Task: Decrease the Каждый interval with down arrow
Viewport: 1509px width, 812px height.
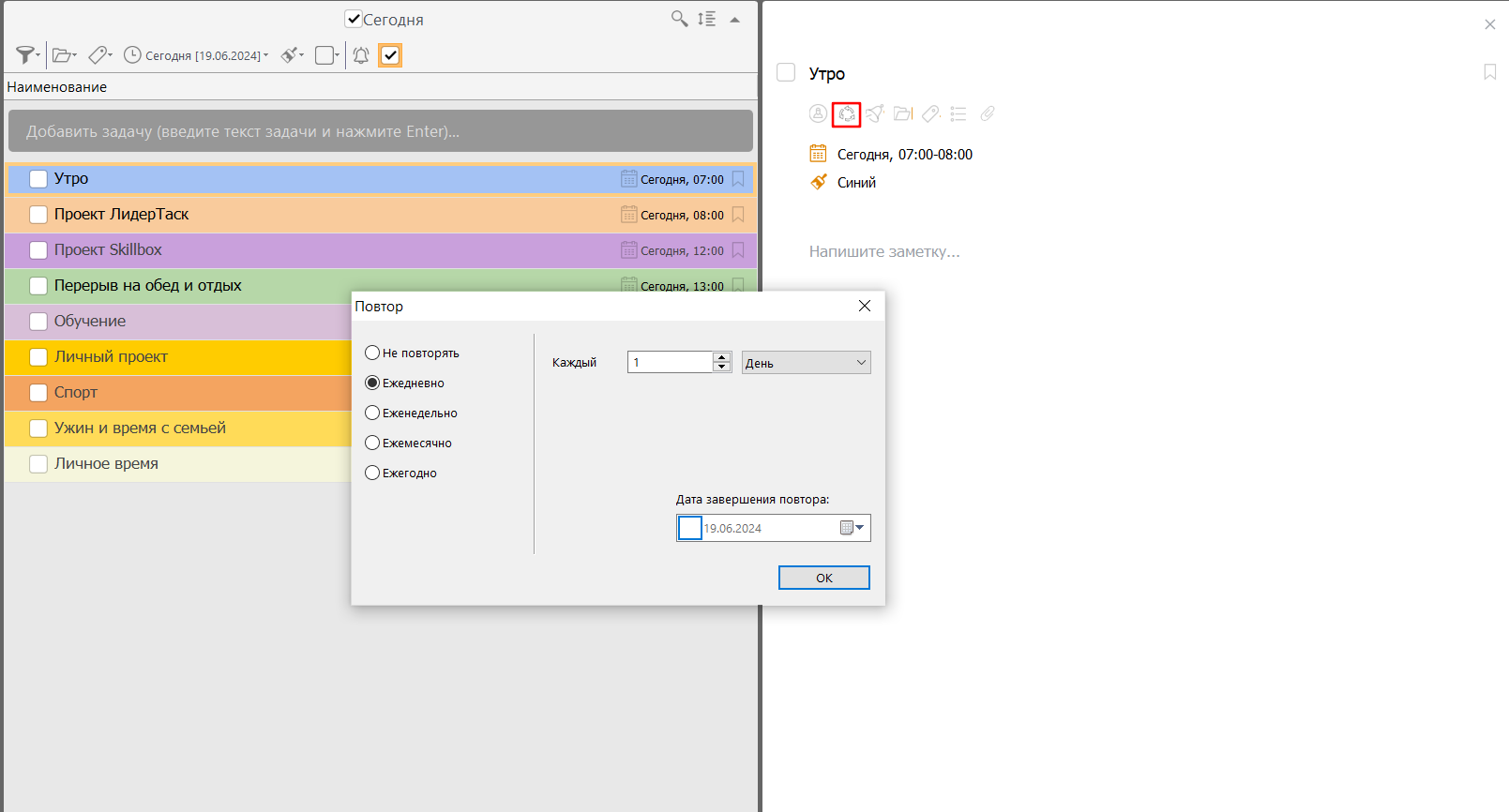Action: coord(721,367)
